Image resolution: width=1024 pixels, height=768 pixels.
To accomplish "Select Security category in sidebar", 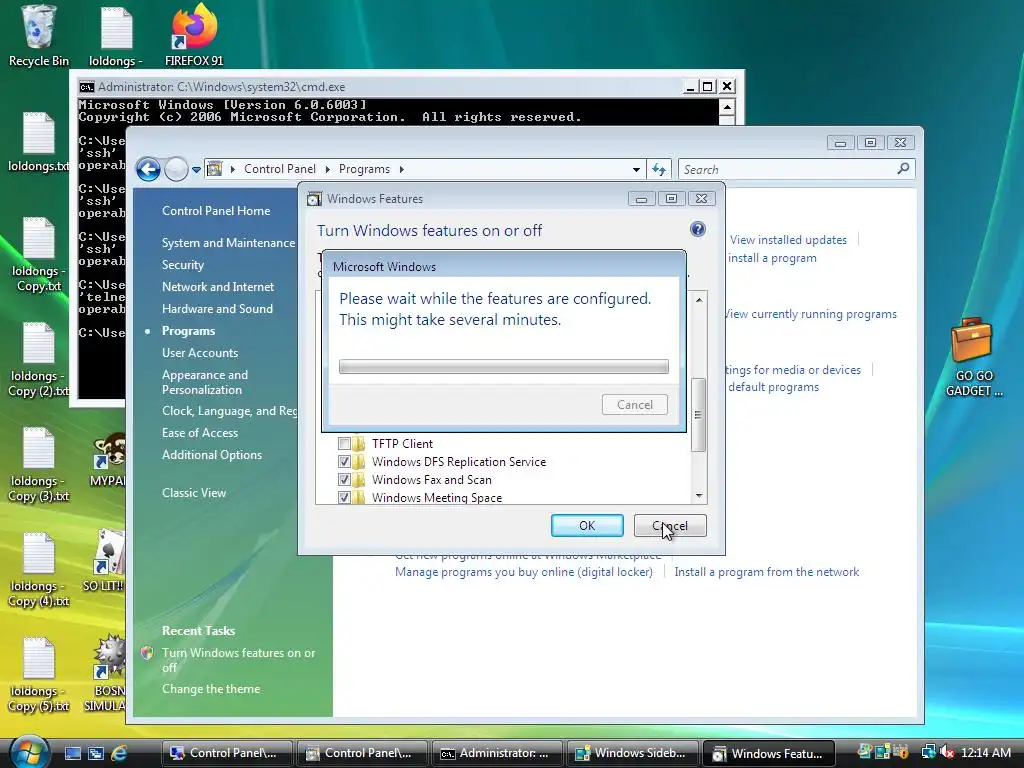I will click(183, 265).
